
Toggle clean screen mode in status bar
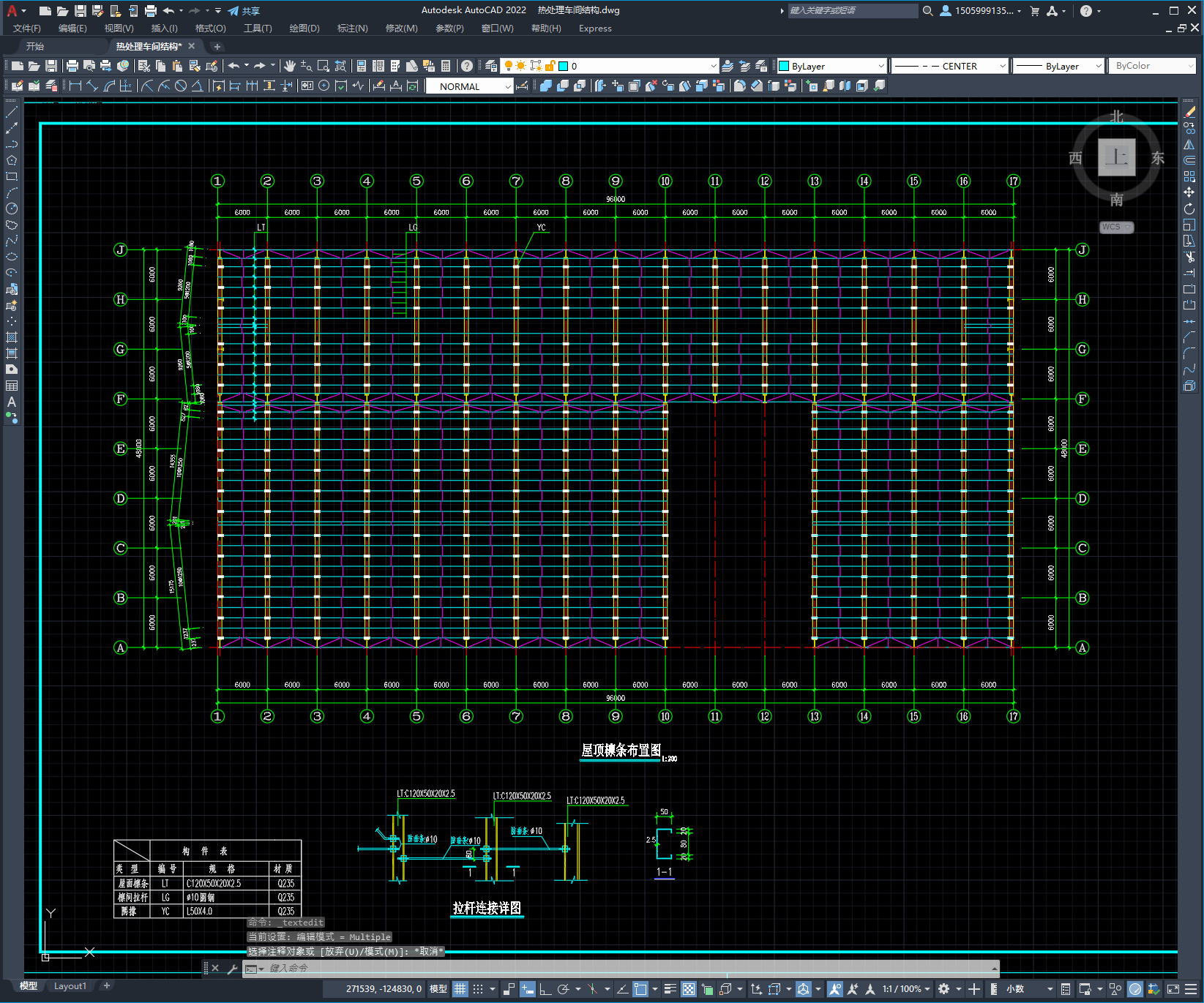click(x=1173, y=989)
